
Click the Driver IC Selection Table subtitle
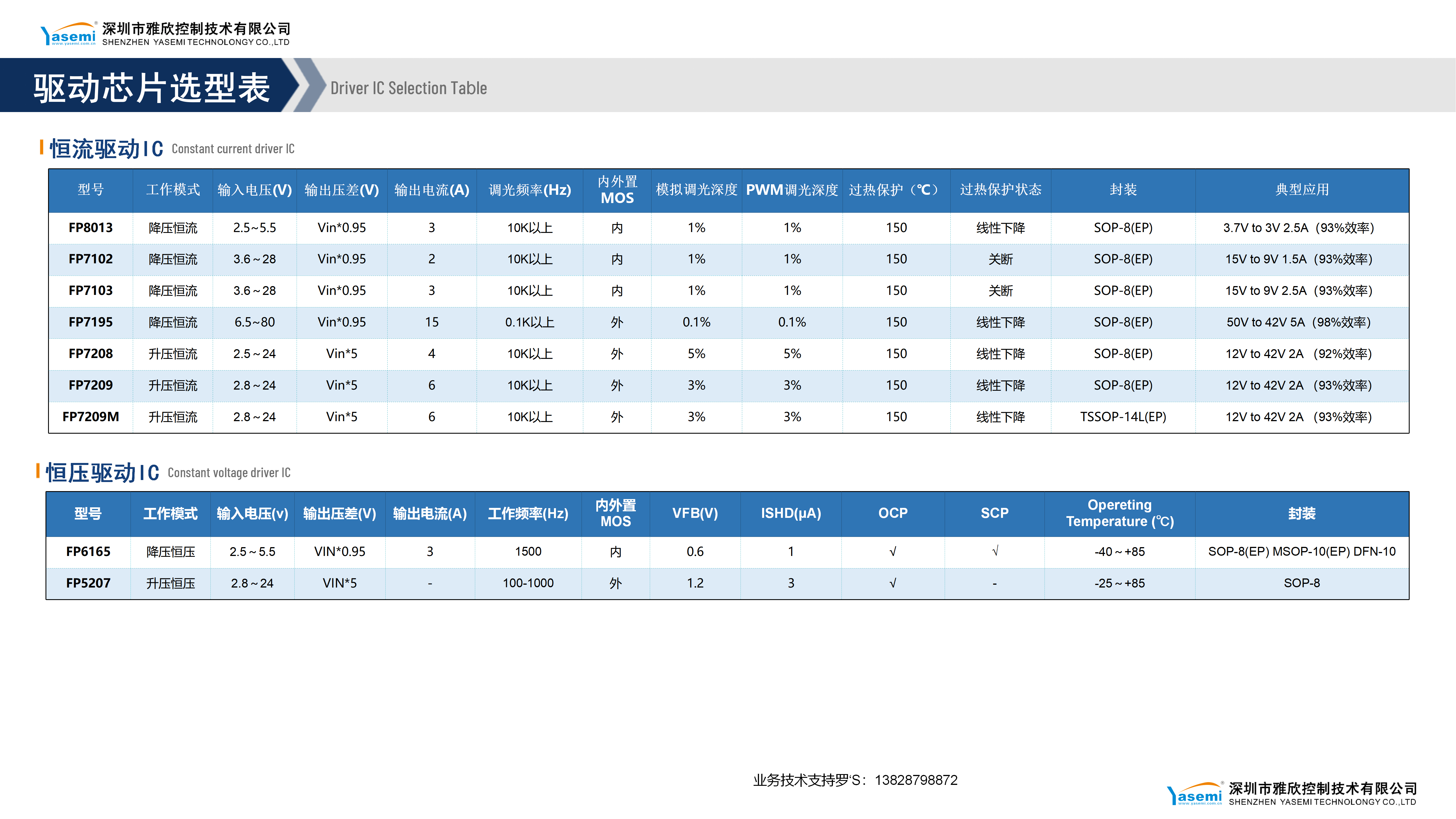(x=408, y=88)
